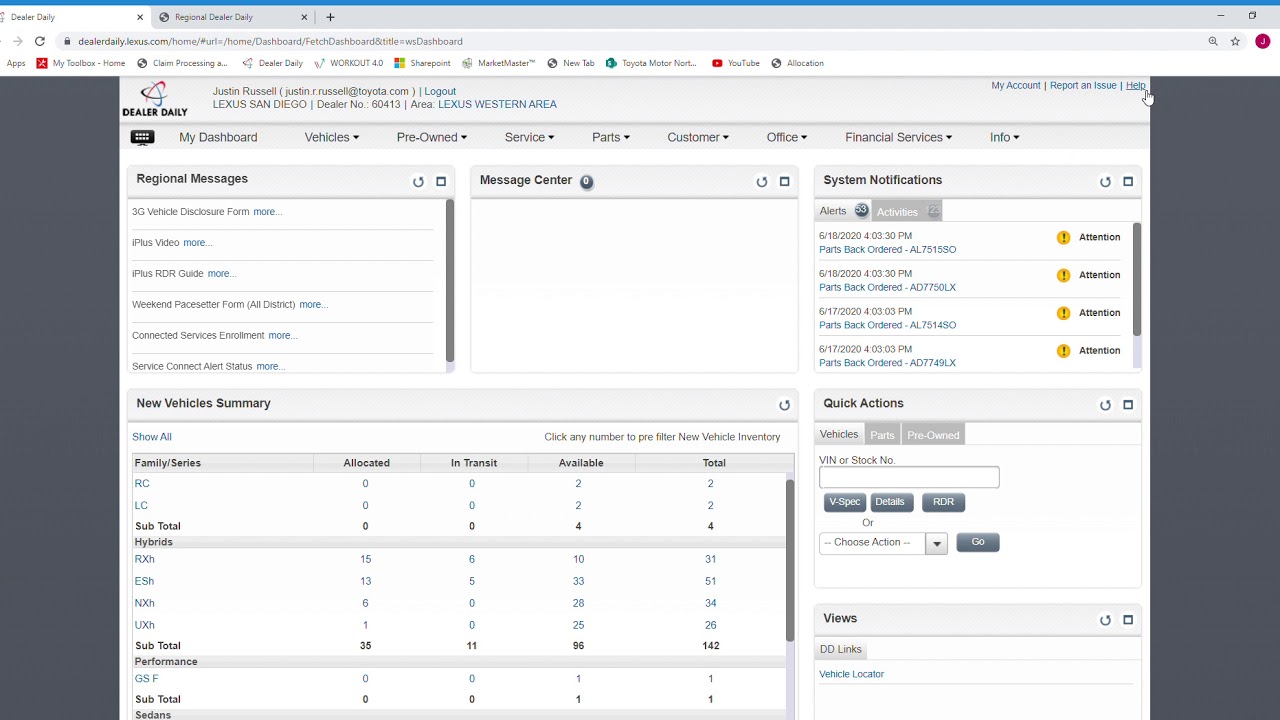Image resolution: width=1280 pixels, height=720 pixels.
Task: Open the YouTube bookmark
Action: pos(735,63)
